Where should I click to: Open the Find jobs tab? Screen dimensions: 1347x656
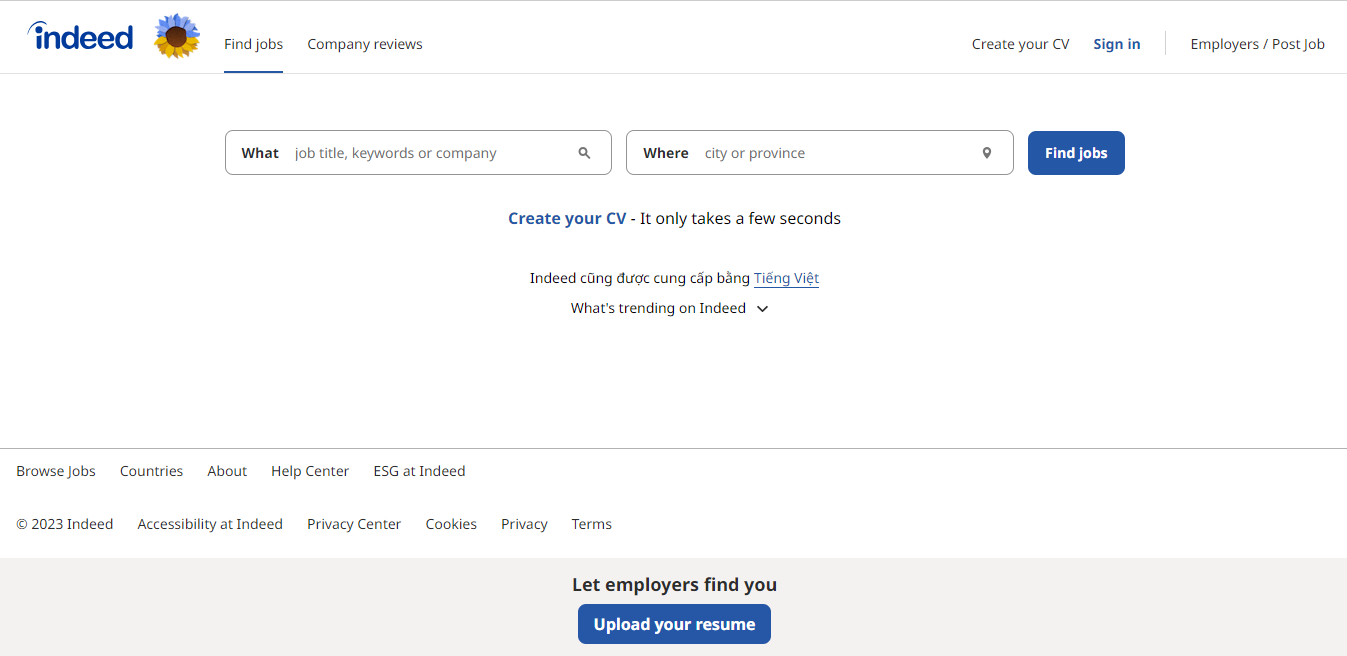[x=253, y=44]
